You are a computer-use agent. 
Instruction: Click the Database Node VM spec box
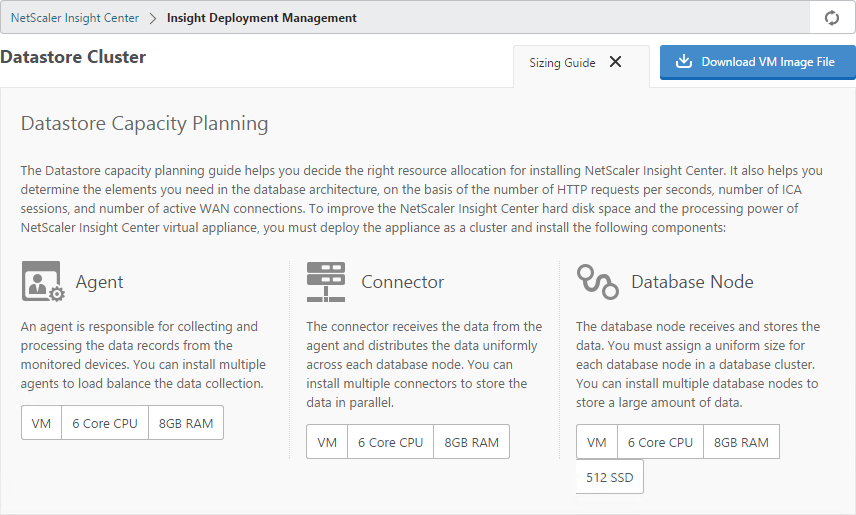tap(597, 442)
